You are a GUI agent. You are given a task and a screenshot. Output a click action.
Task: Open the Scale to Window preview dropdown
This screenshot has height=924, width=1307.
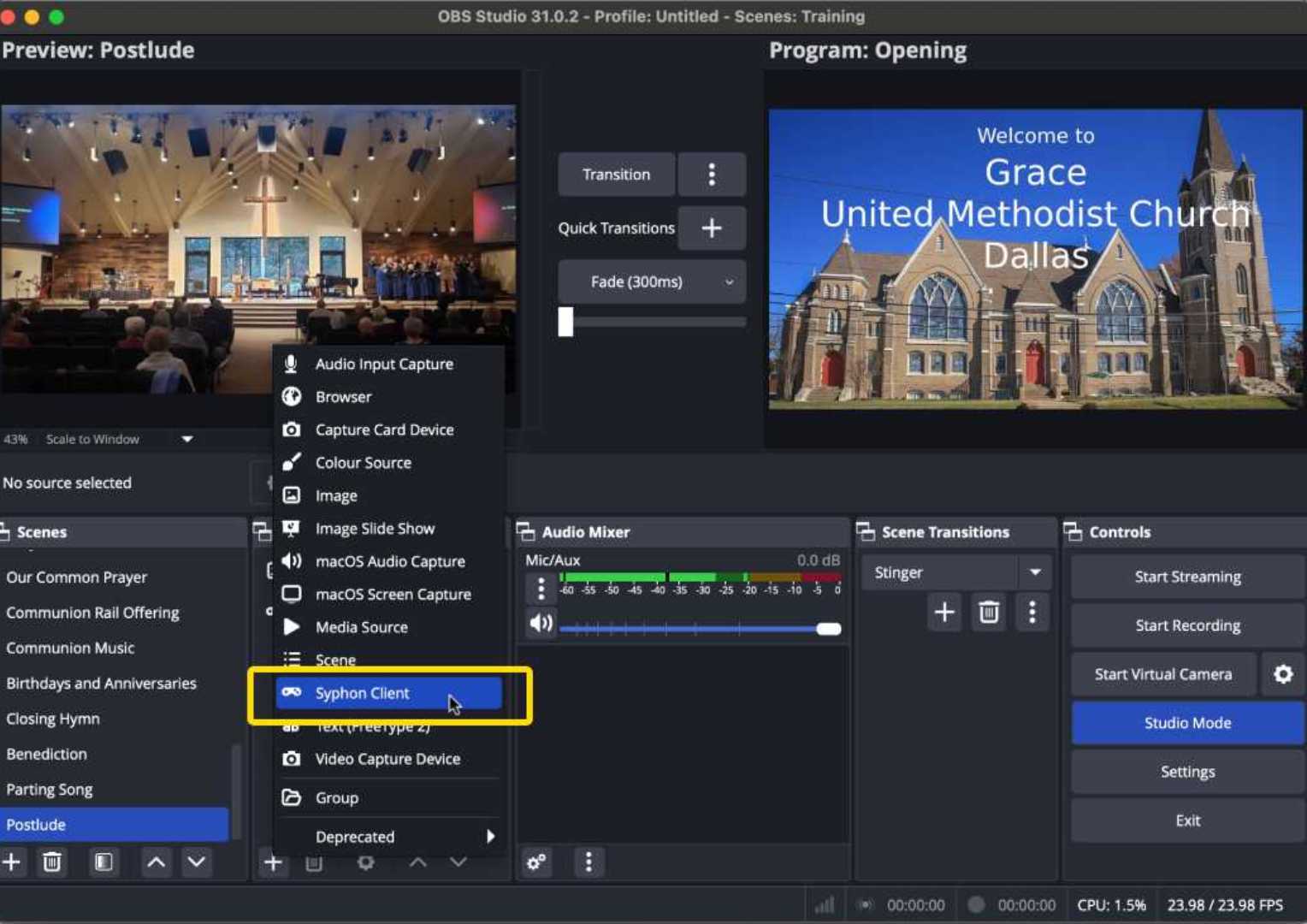[186, 439]
